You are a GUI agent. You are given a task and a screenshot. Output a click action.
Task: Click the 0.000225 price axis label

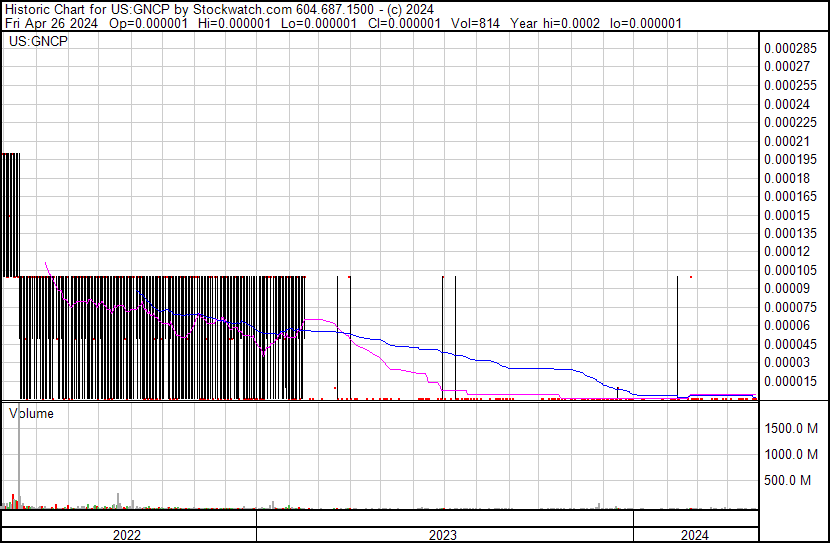coord(790,122)
